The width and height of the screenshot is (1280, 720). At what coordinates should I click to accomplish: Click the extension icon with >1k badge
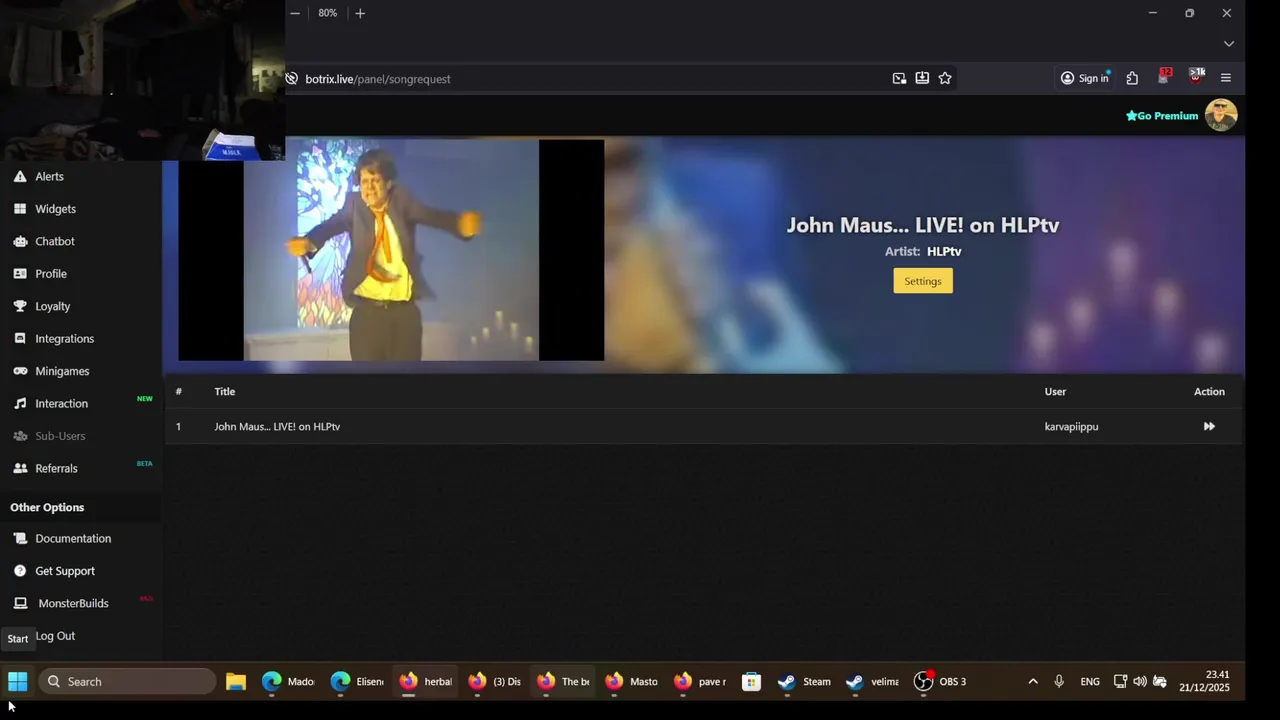click(1196, 77)
